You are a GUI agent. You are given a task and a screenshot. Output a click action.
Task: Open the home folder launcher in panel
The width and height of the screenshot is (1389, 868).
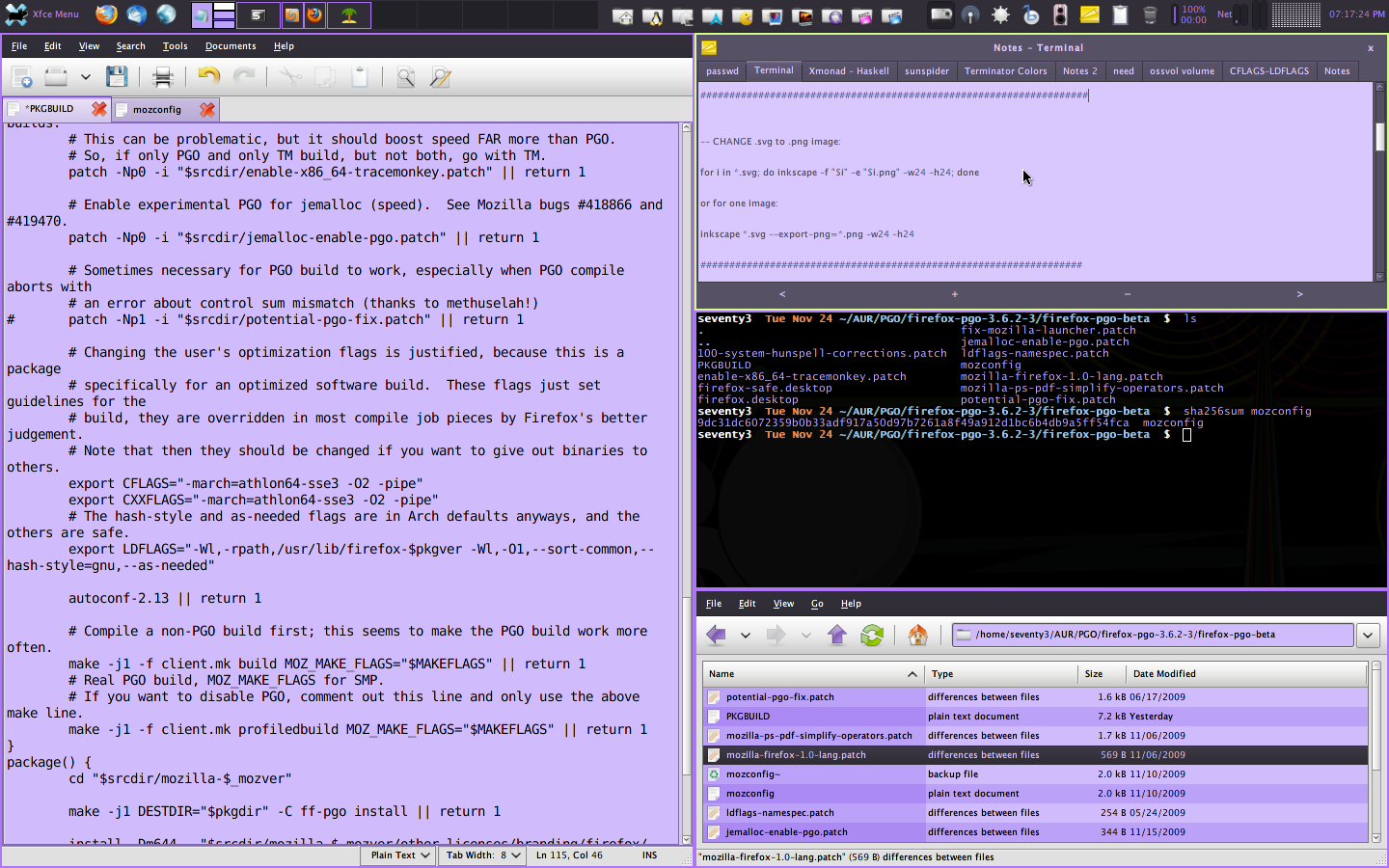[623, 15]
